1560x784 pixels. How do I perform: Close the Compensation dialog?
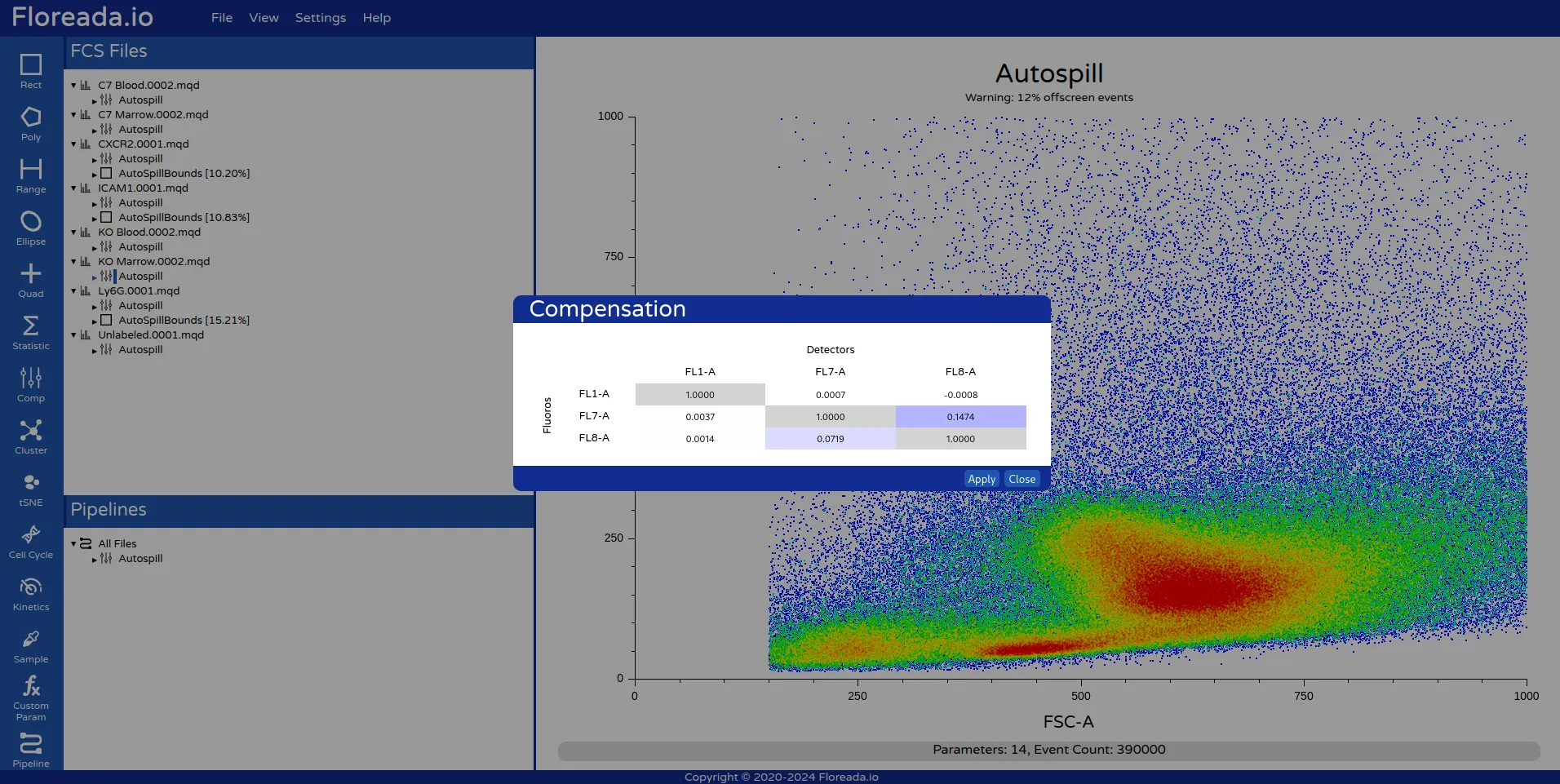coord(1022,480)
